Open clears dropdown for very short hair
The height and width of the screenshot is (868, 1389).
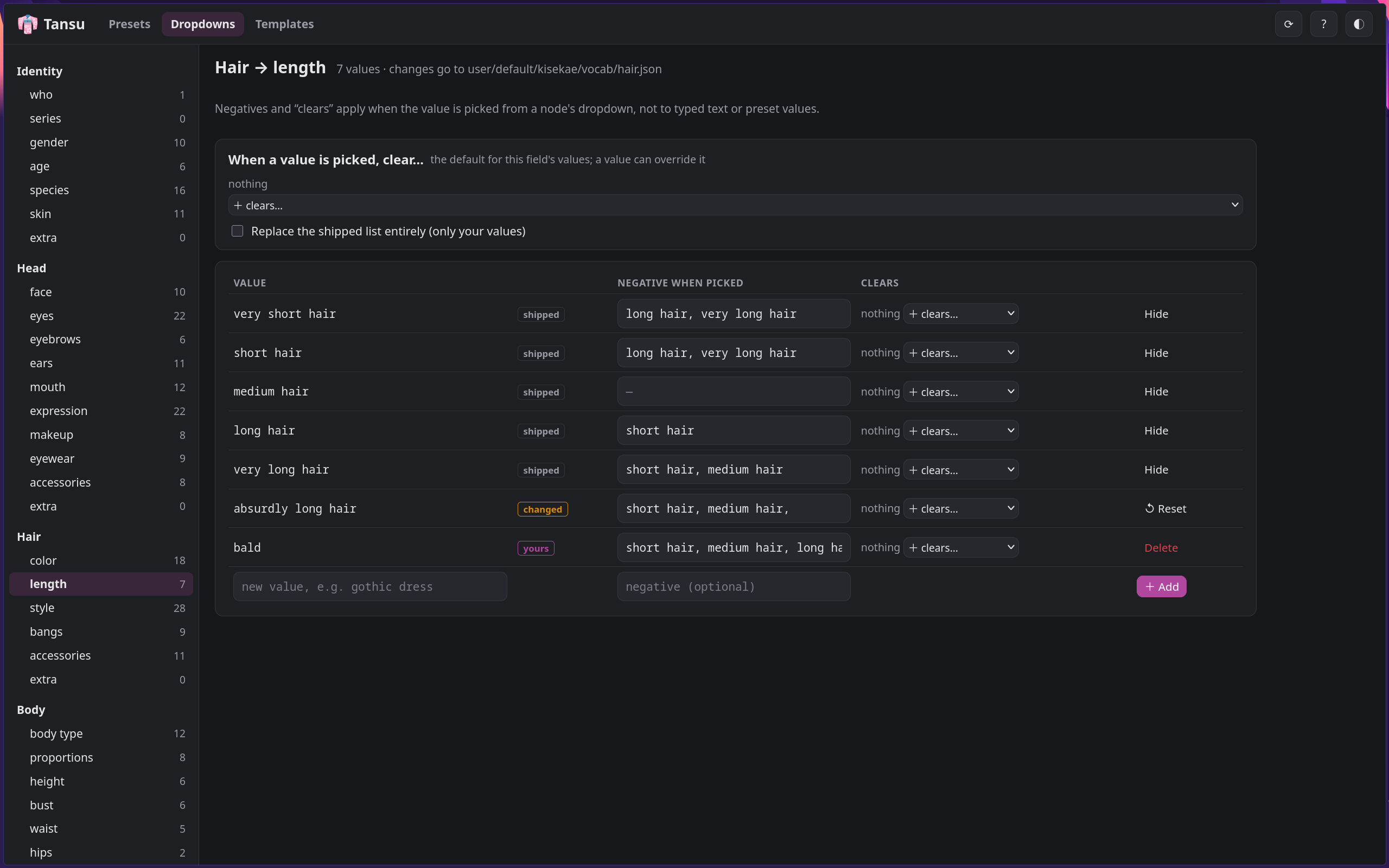[x=961, y=314]
